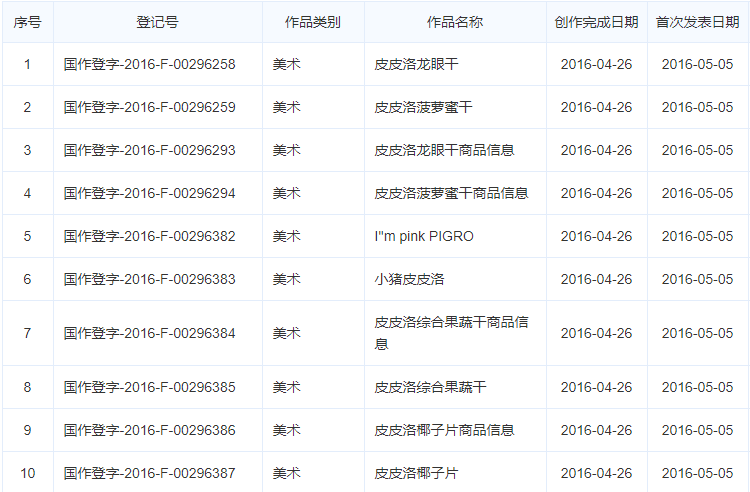
Task: Click work name 小猪皮皮洛
Action: click(x=409, y=279)
